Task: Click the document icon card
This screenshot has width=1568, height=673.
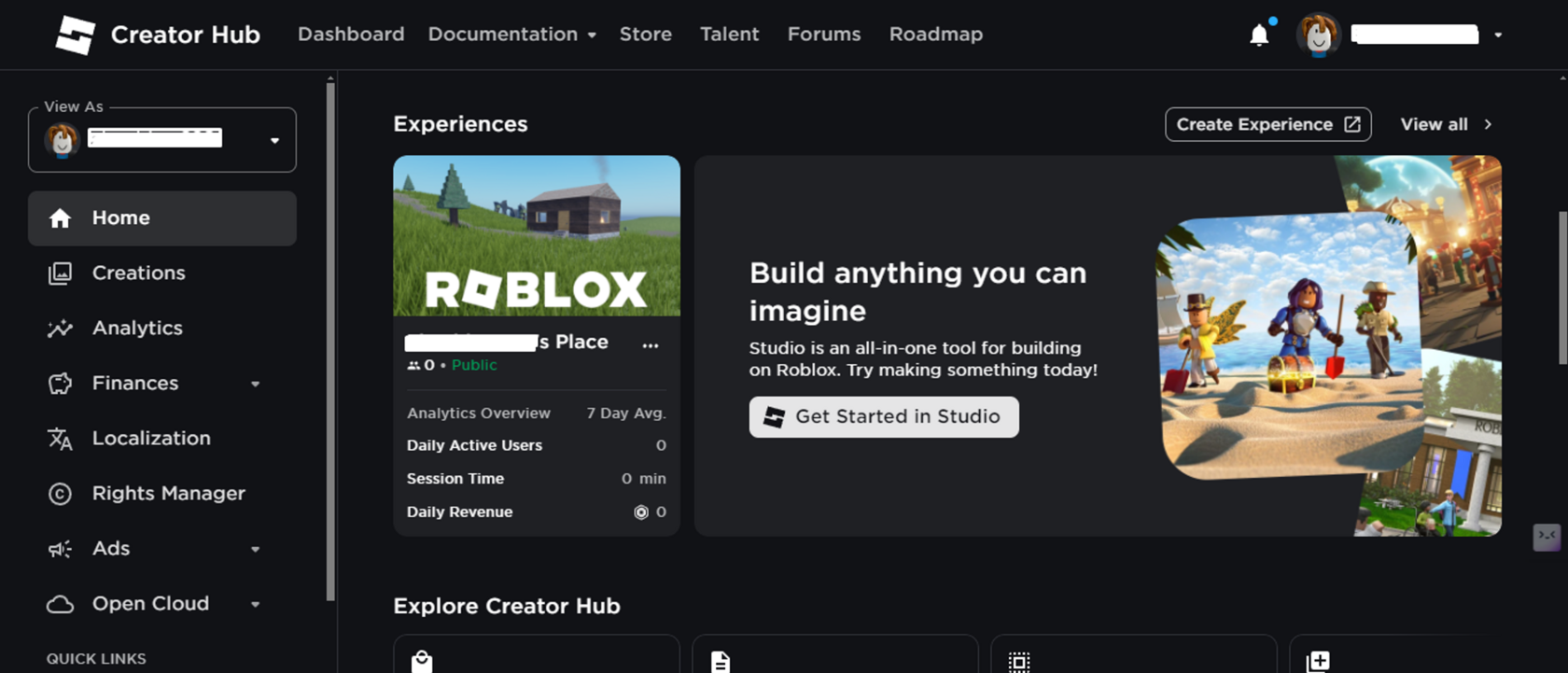Action: [720, 662]
